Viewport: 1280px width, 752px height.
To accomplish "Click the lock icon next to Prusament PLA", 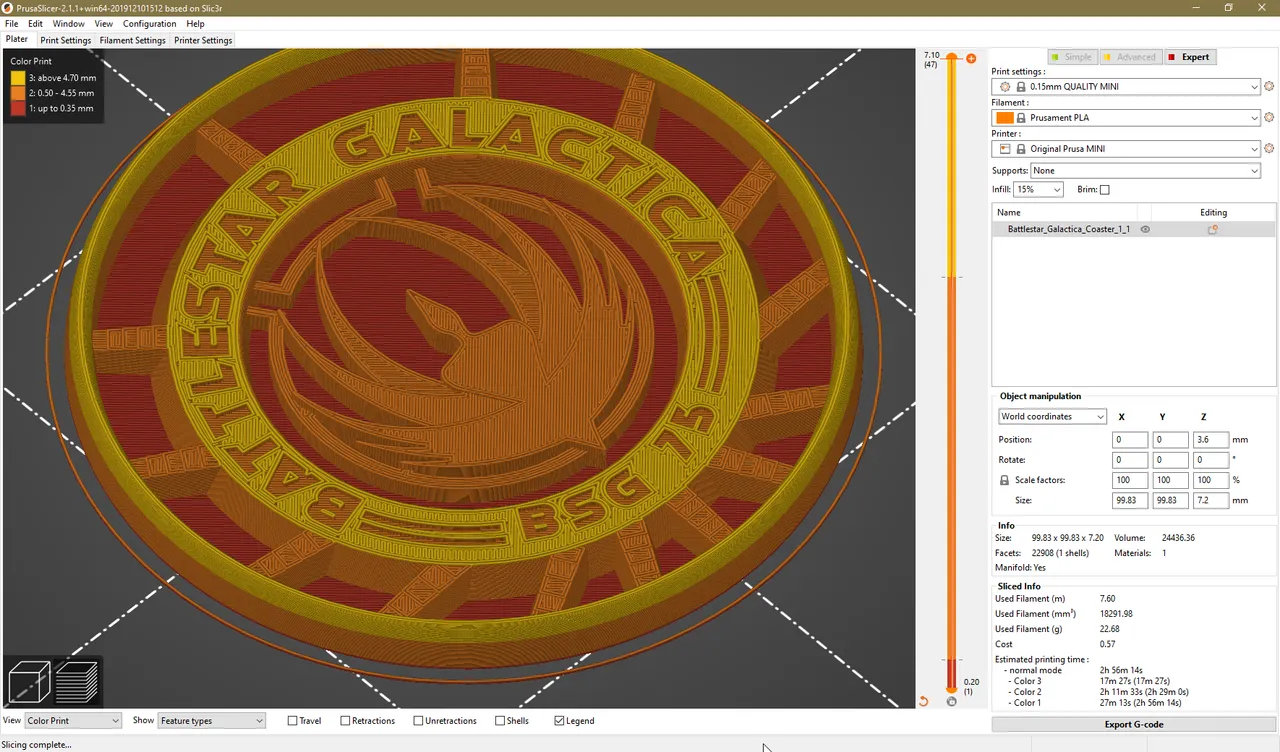I will [x=1021, y=118].
